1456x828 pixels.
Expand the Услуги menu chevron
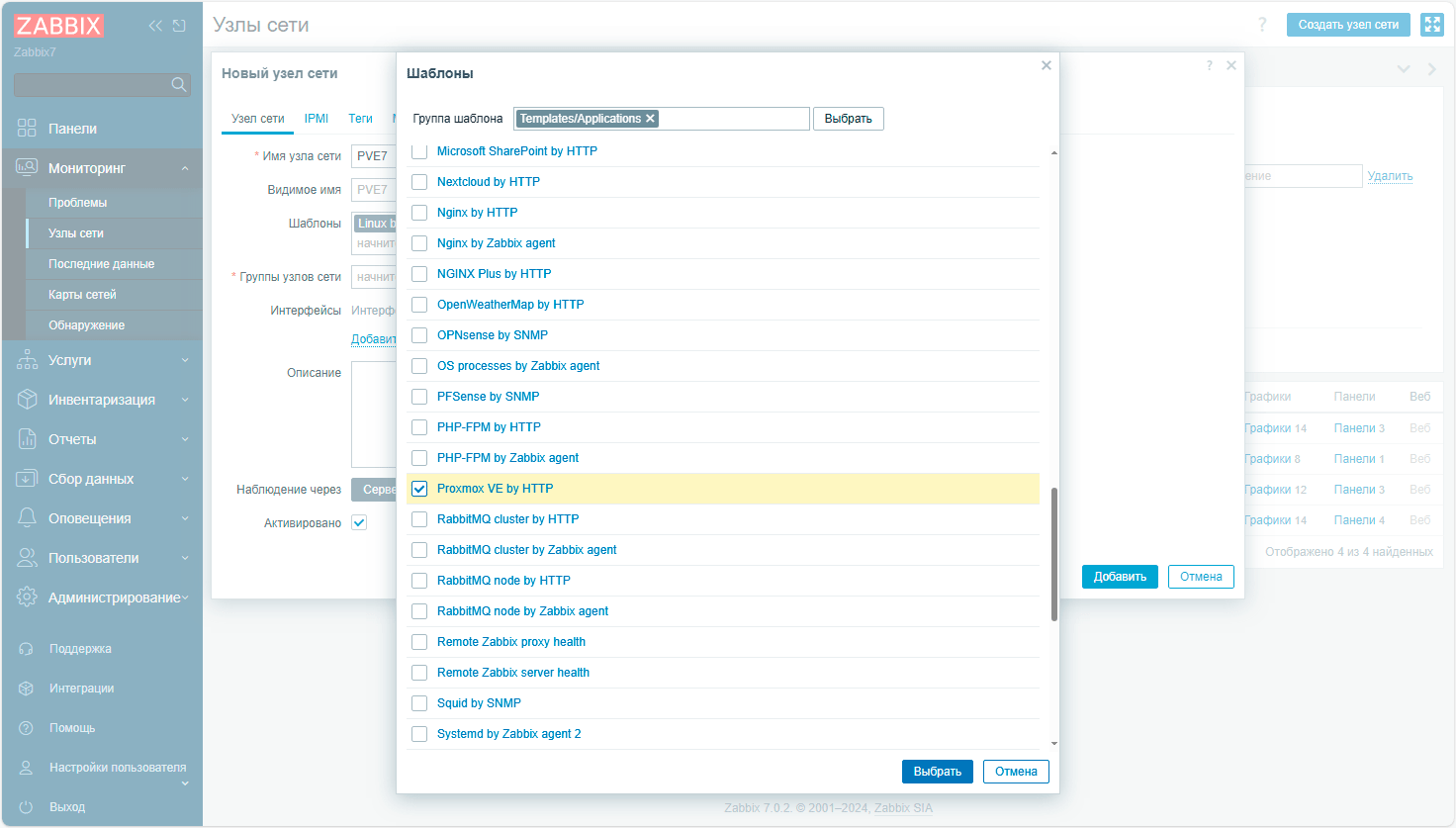[x=185, y=361]
